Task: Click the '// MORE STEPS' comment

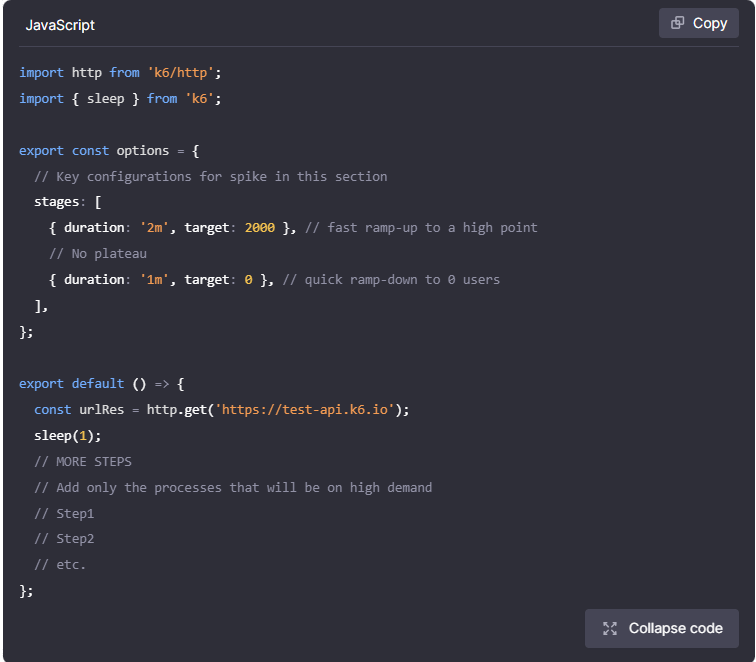Action: (82, 461)
